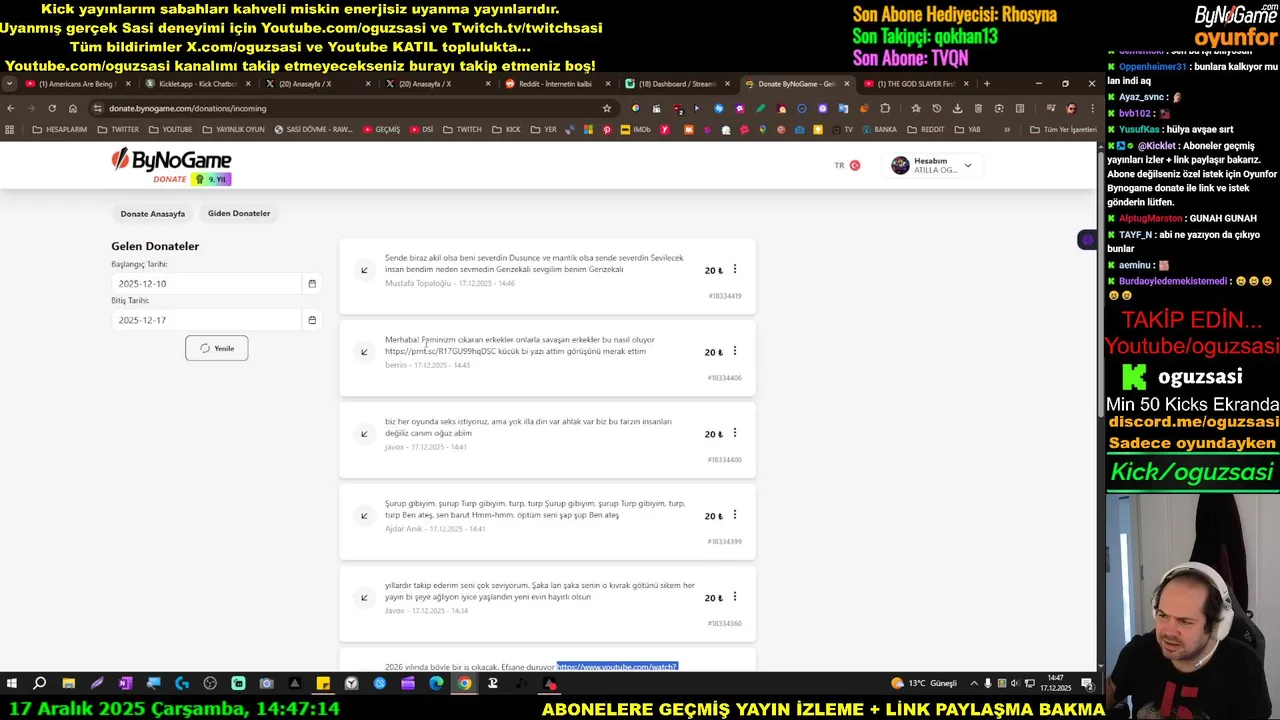Click the purple floating side icon
The height and width of the screenshot is (720, 1280).
click(1087, 240)
